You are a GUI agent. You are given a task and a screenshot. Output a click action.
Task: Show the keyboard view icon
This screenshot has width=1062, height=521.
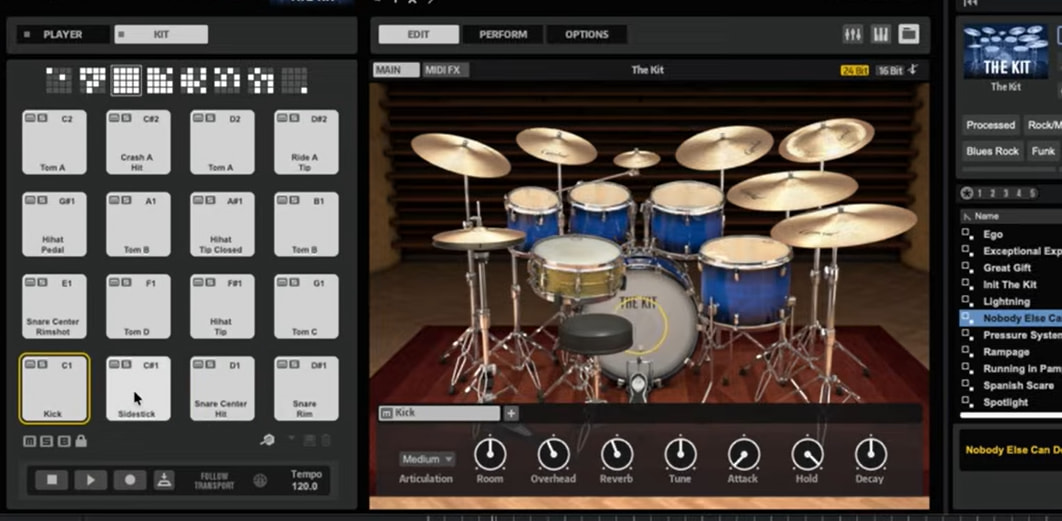pyautogui.click(x=881, y=34)
